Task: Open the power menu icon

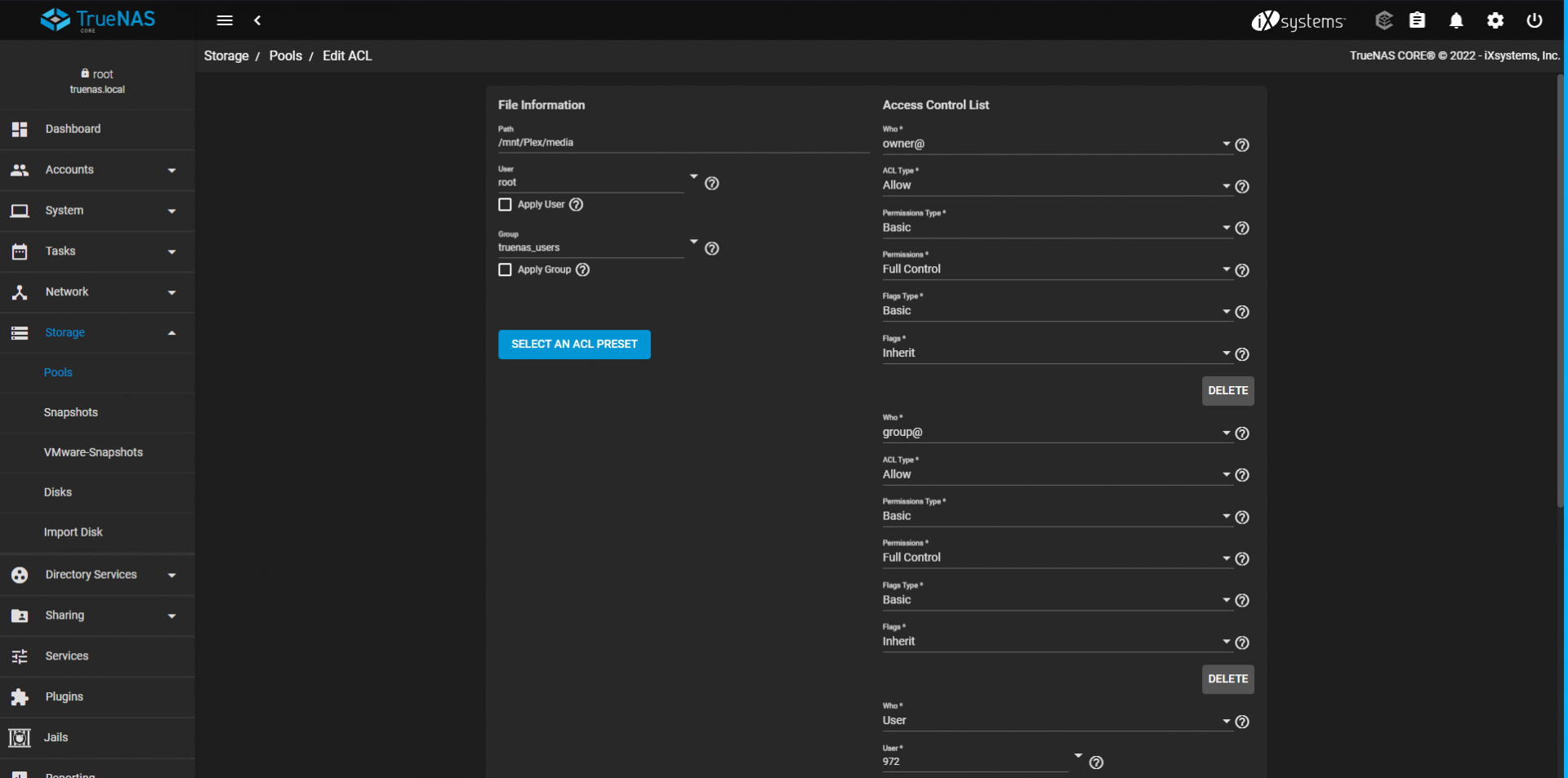Action: pyautogui.click(x=1535, y=20)
